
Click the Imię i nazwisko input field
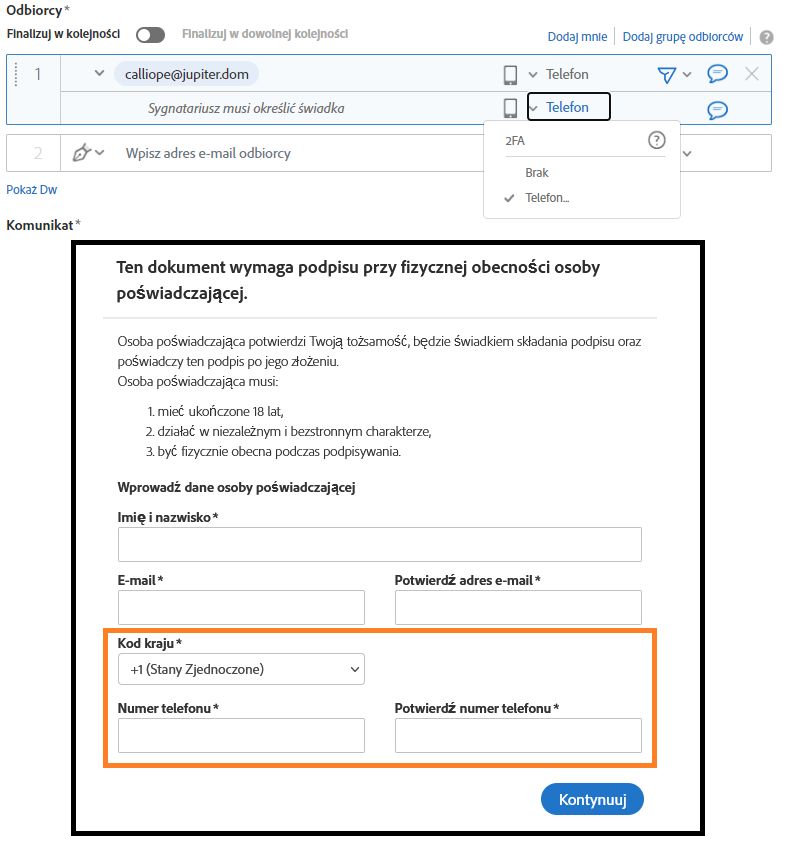tap(379, 544)
